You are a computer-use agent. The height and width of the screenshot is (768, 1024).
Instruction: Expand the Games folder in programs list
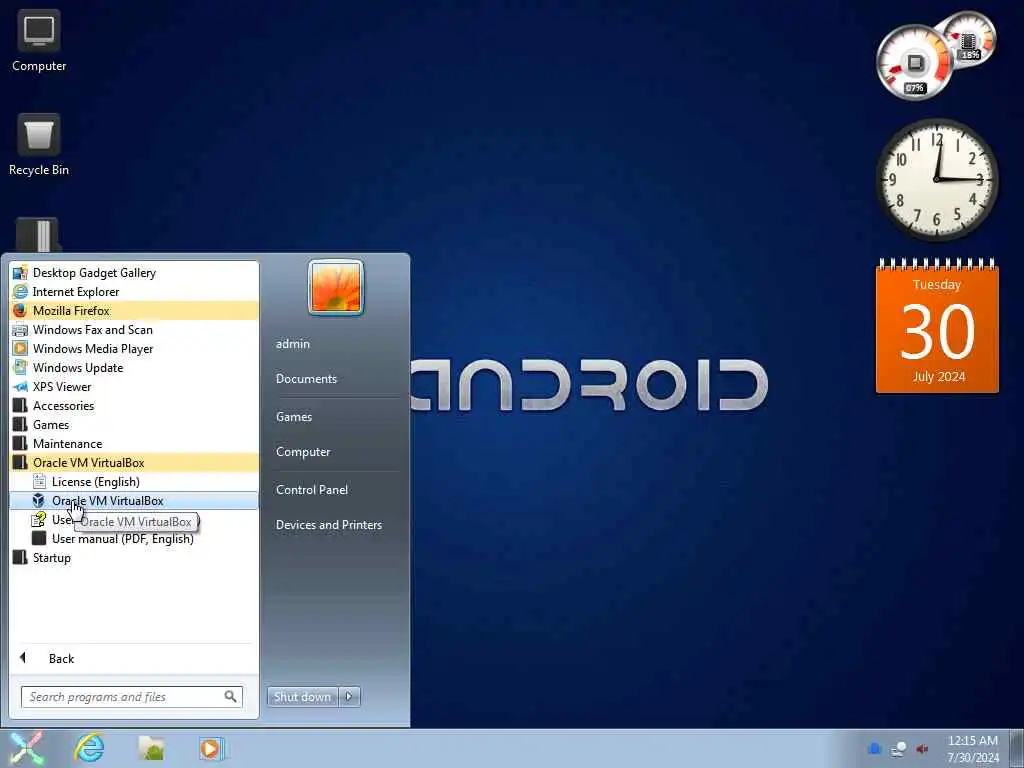coord(134,424)
